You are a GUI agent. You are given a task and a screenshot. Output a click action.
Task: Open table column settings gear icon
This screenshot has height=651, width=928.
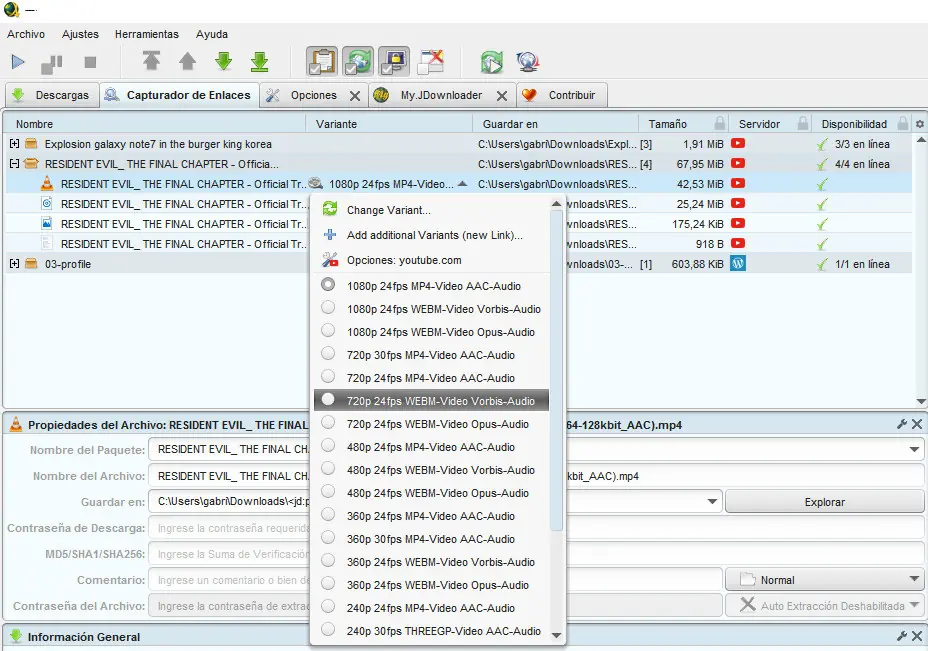point(920,124)
